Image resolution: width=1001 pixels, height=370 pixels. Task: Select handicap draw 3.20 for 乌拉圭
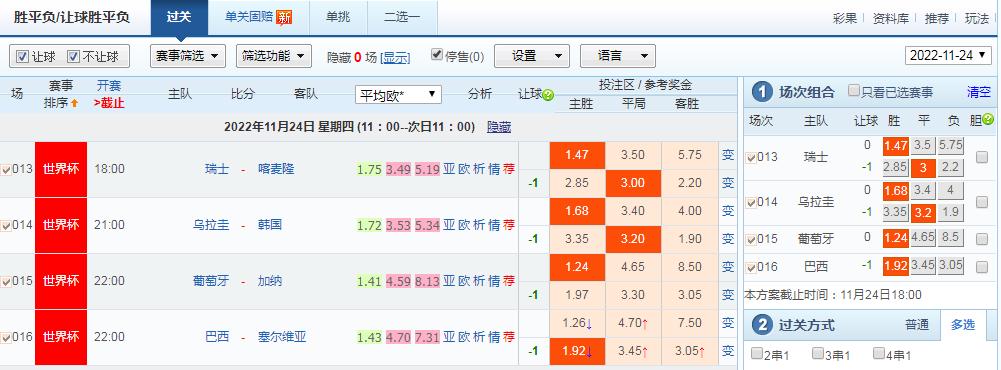pos(633,239)
